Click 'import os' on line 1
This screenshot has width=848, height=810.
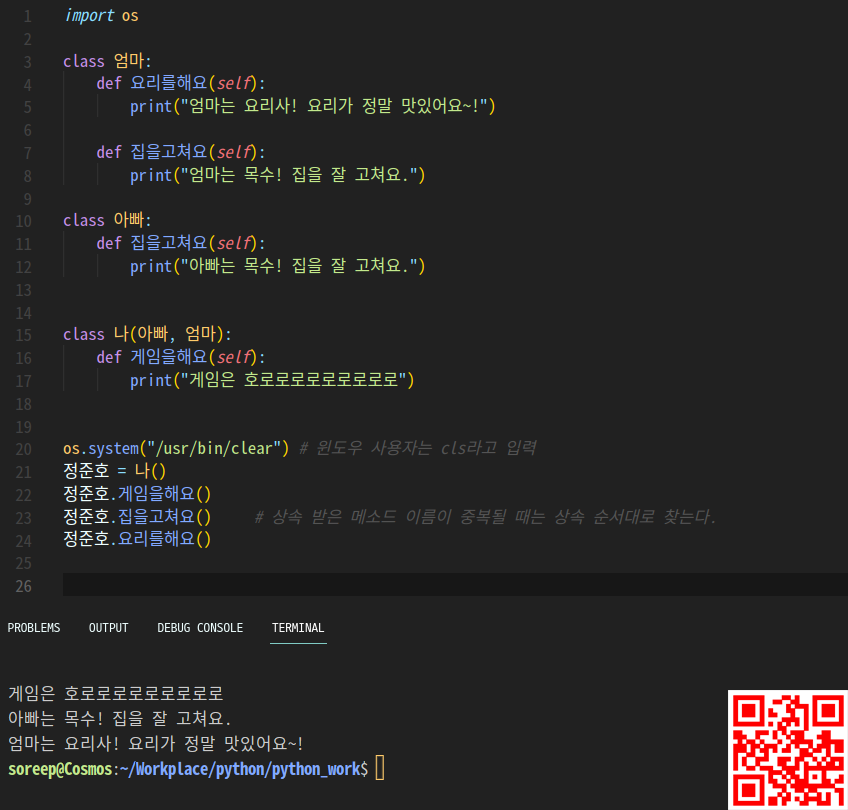[x=101, y=16]
